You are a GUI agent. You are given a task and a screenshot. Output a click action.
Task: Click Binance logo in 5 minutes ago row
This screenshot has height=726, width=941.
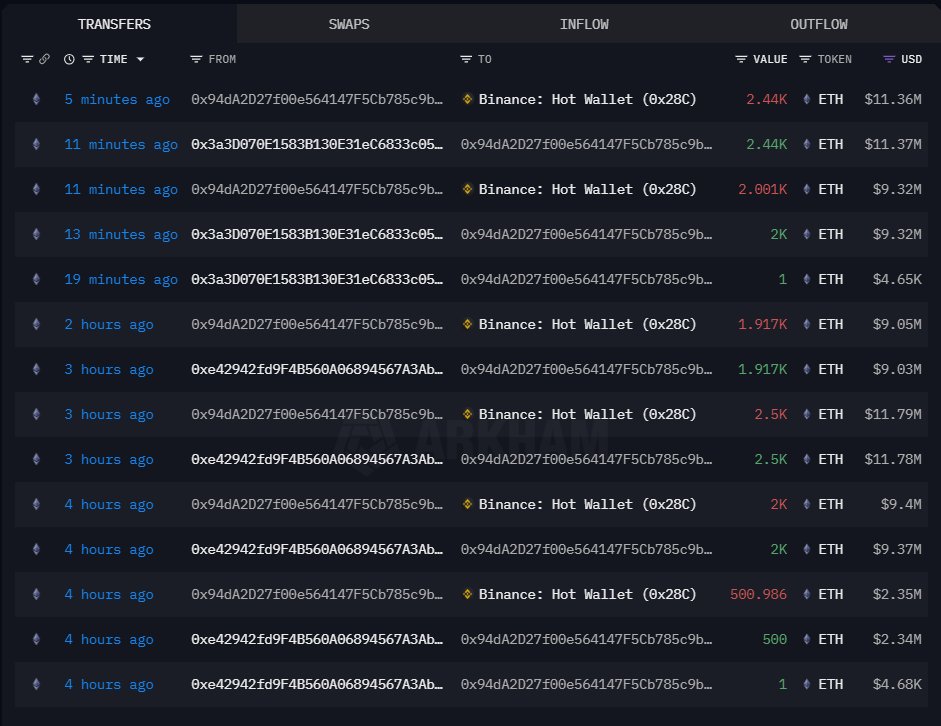[x=467, y=99]
